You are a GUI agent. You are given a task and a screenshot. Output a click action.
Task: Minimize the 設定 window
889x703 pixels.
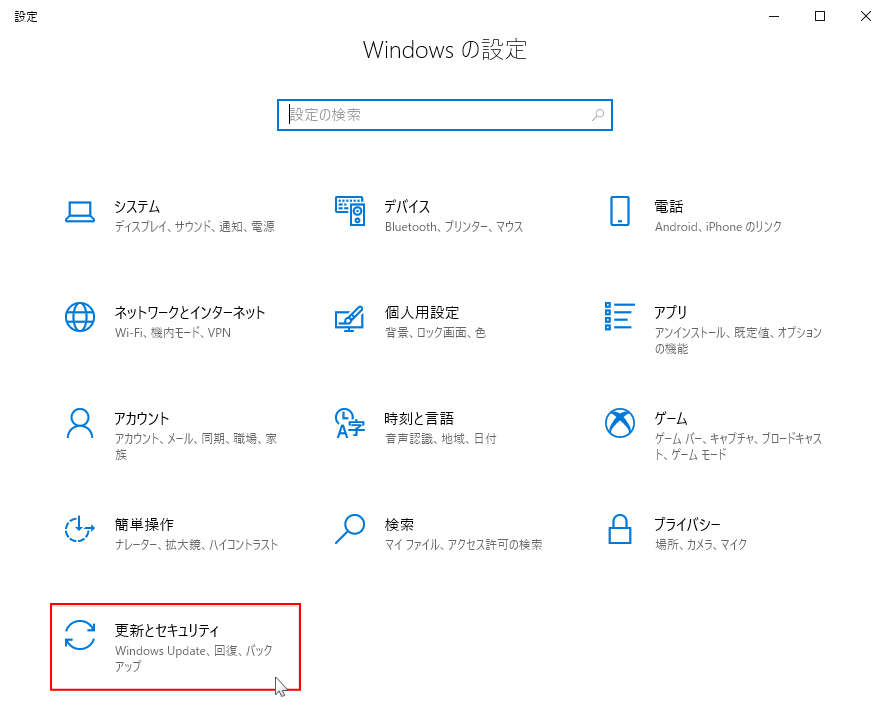coord(774,16)
